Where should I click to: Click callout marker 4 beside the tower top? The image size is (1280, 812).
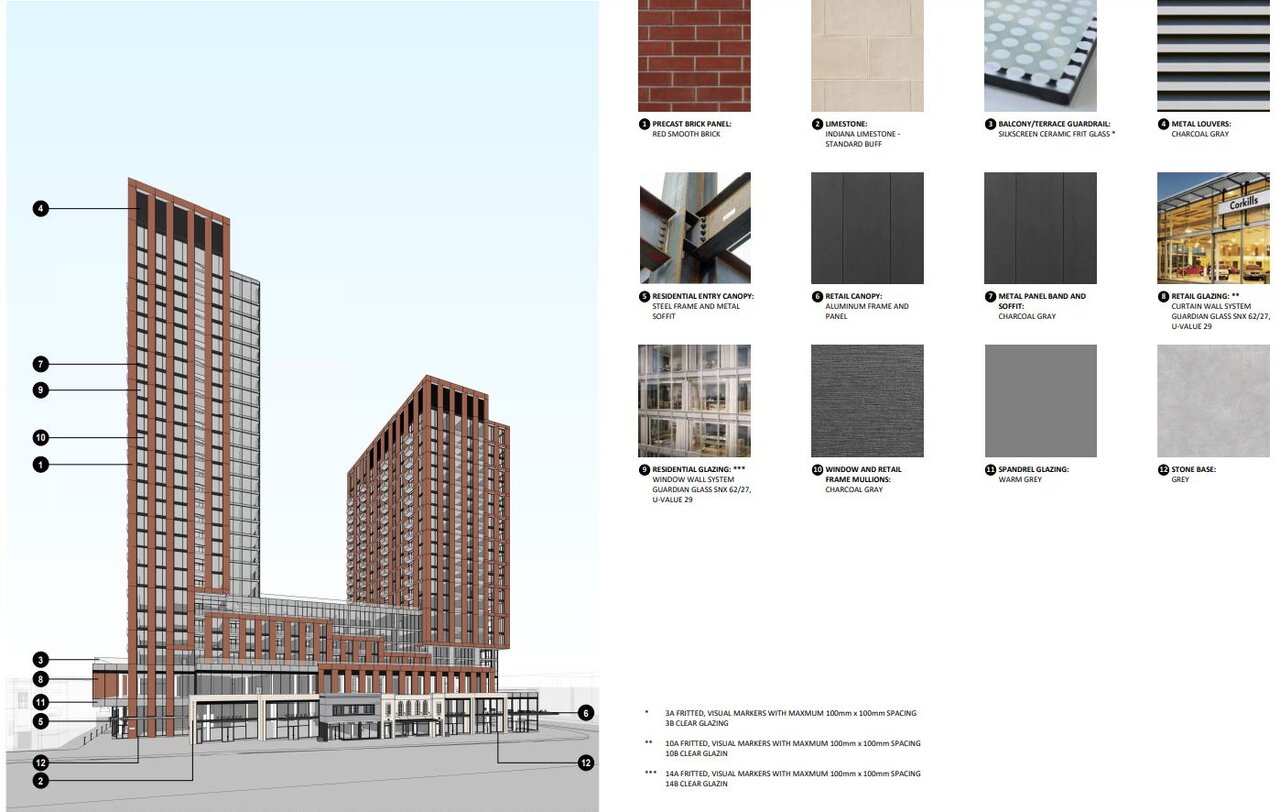click(40, 208)
